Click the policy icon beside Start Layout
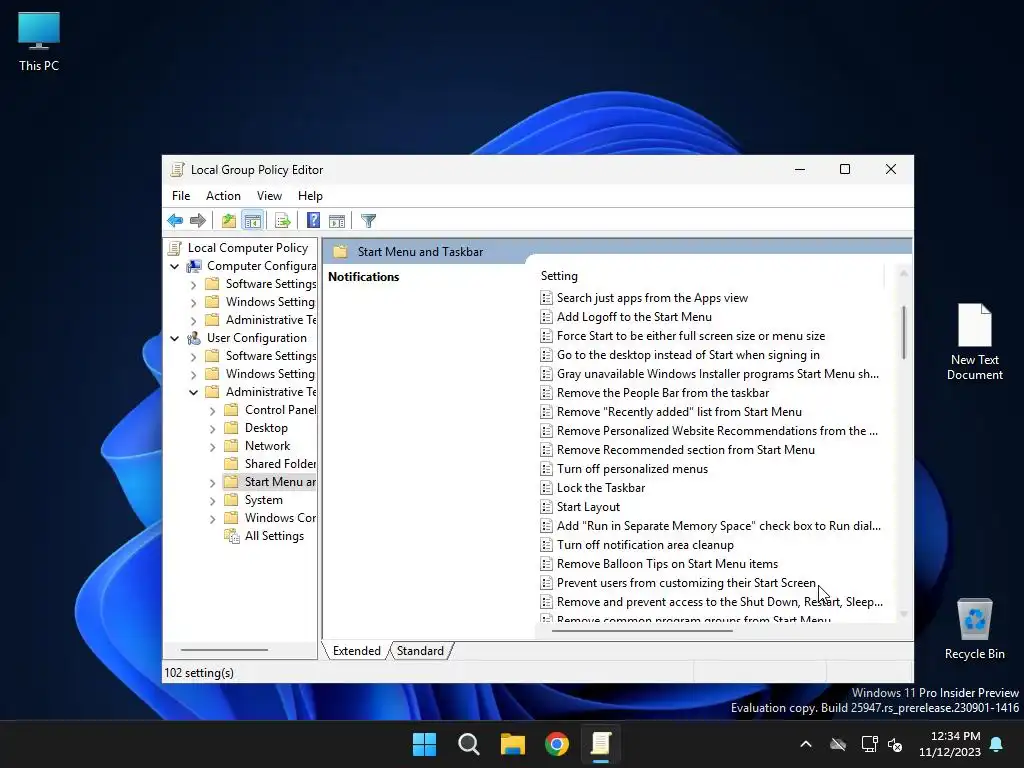This screenshot has height=768, width=1024. 547,507
